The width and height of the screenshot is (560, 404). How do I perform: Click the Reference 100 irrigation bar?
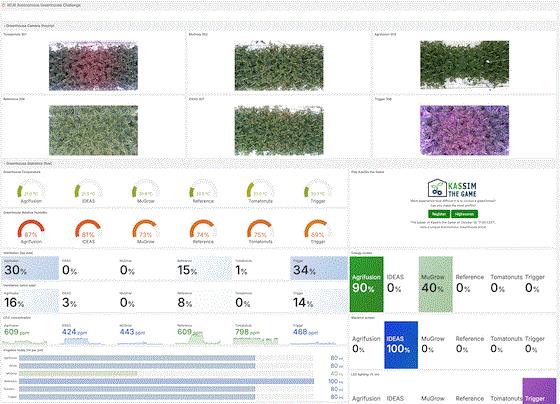tap(166, 381)
